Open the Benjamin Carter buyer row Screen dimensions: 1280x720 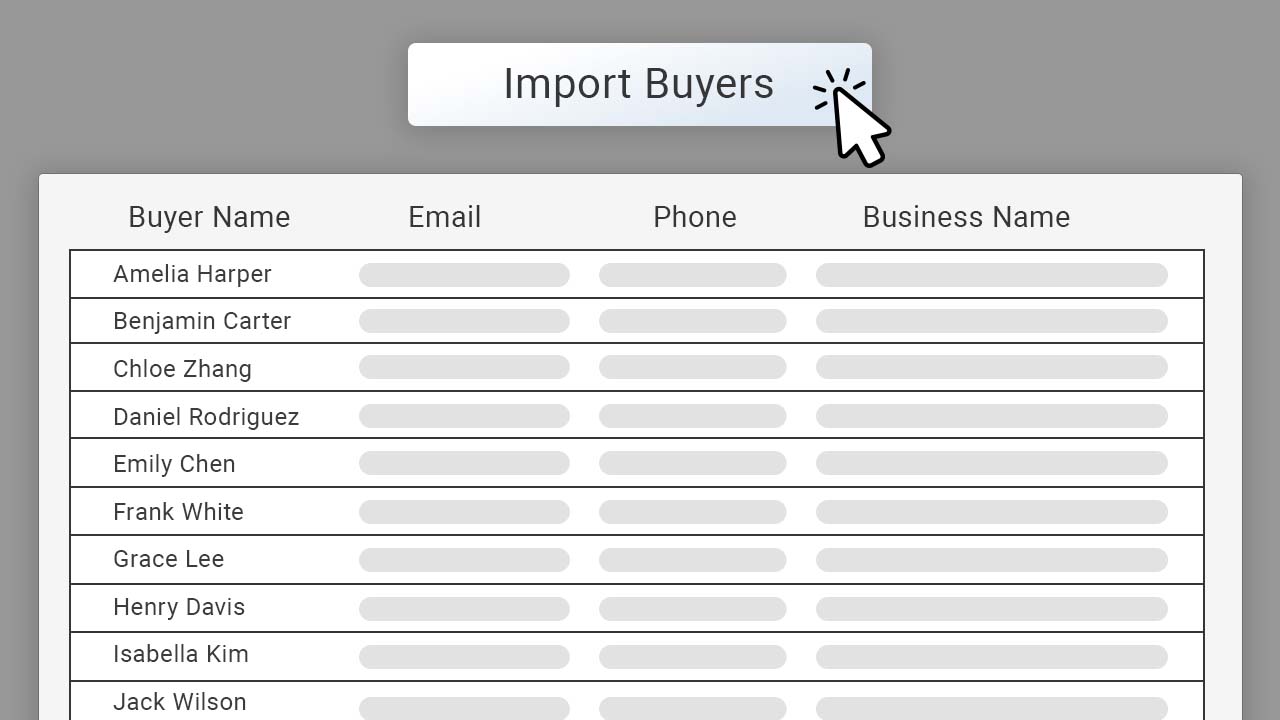(x=637, y=321)
